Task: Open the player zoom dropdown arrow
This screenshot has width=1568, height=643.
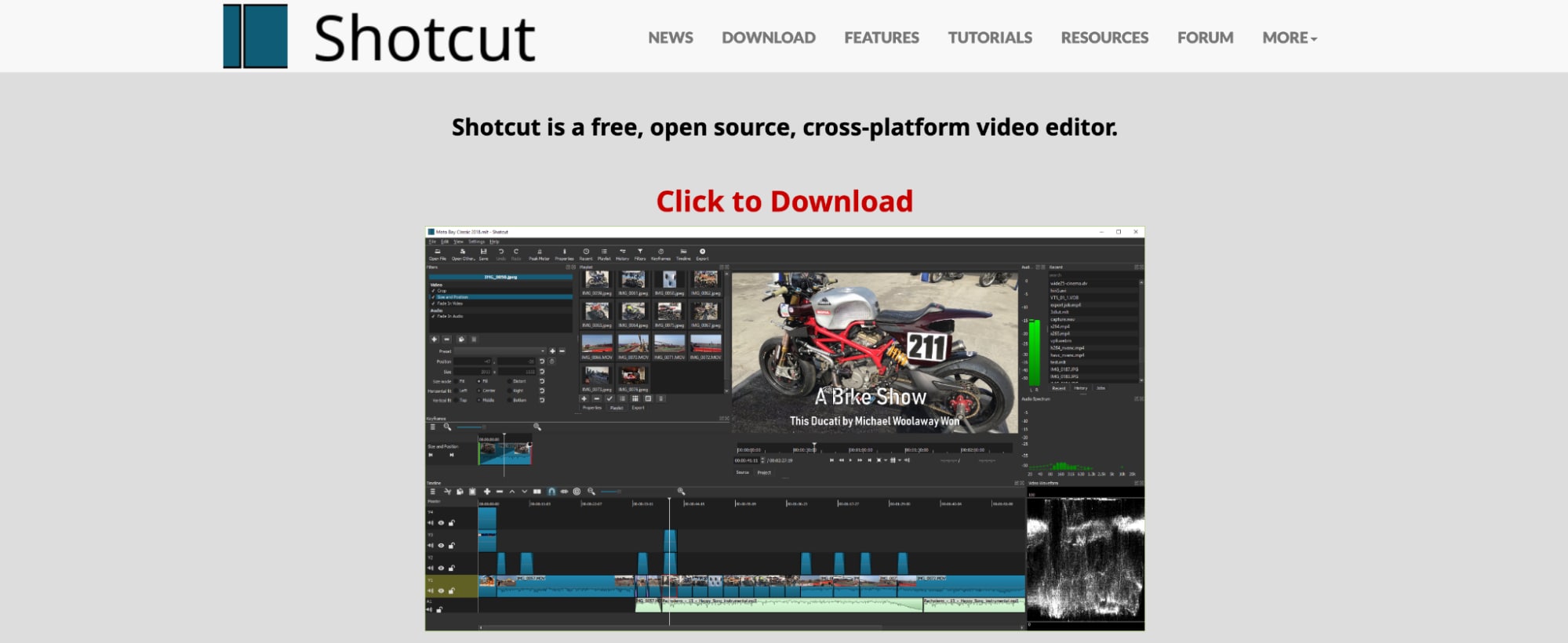Action: (x=886, y=460)
